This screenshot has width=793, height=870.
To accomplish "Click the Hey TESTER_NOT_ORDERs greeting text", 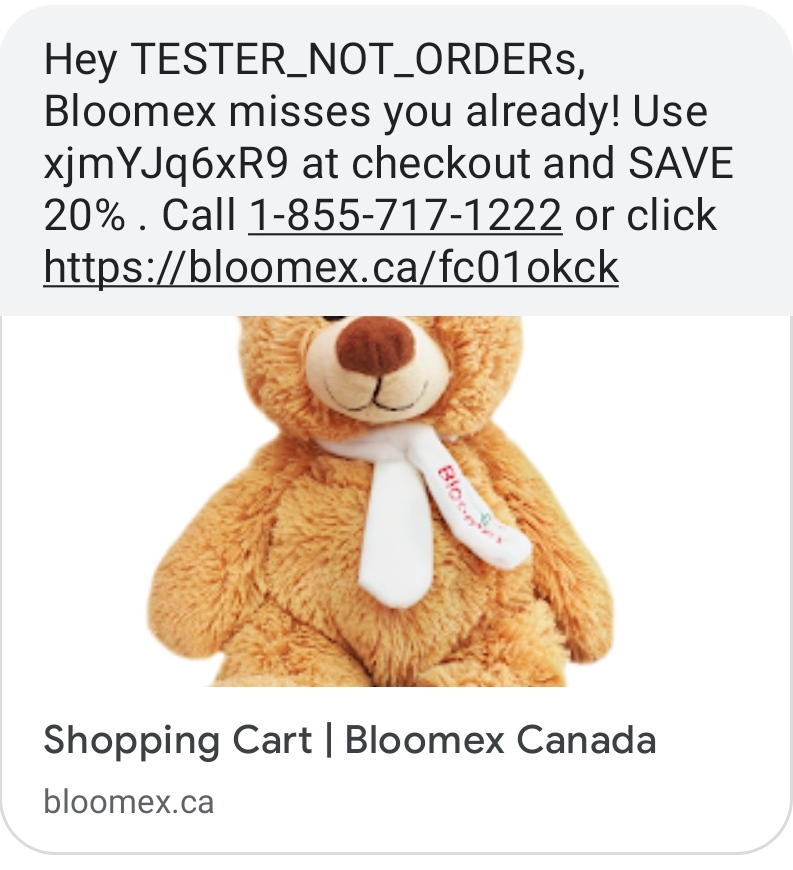I will click(x=314, y=59).
